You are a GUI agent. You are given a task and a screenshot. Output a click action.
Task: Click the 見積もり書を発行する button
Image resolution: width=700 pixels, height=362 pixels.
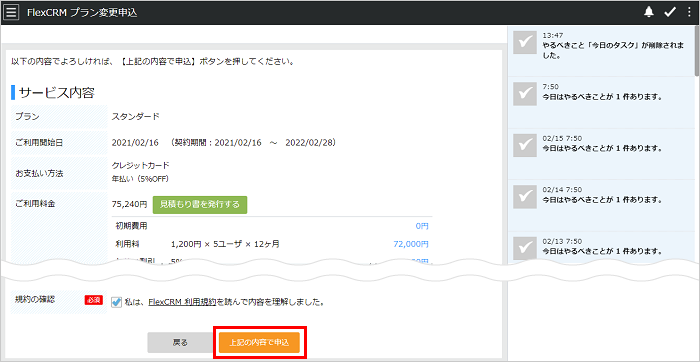click(200, 204)
